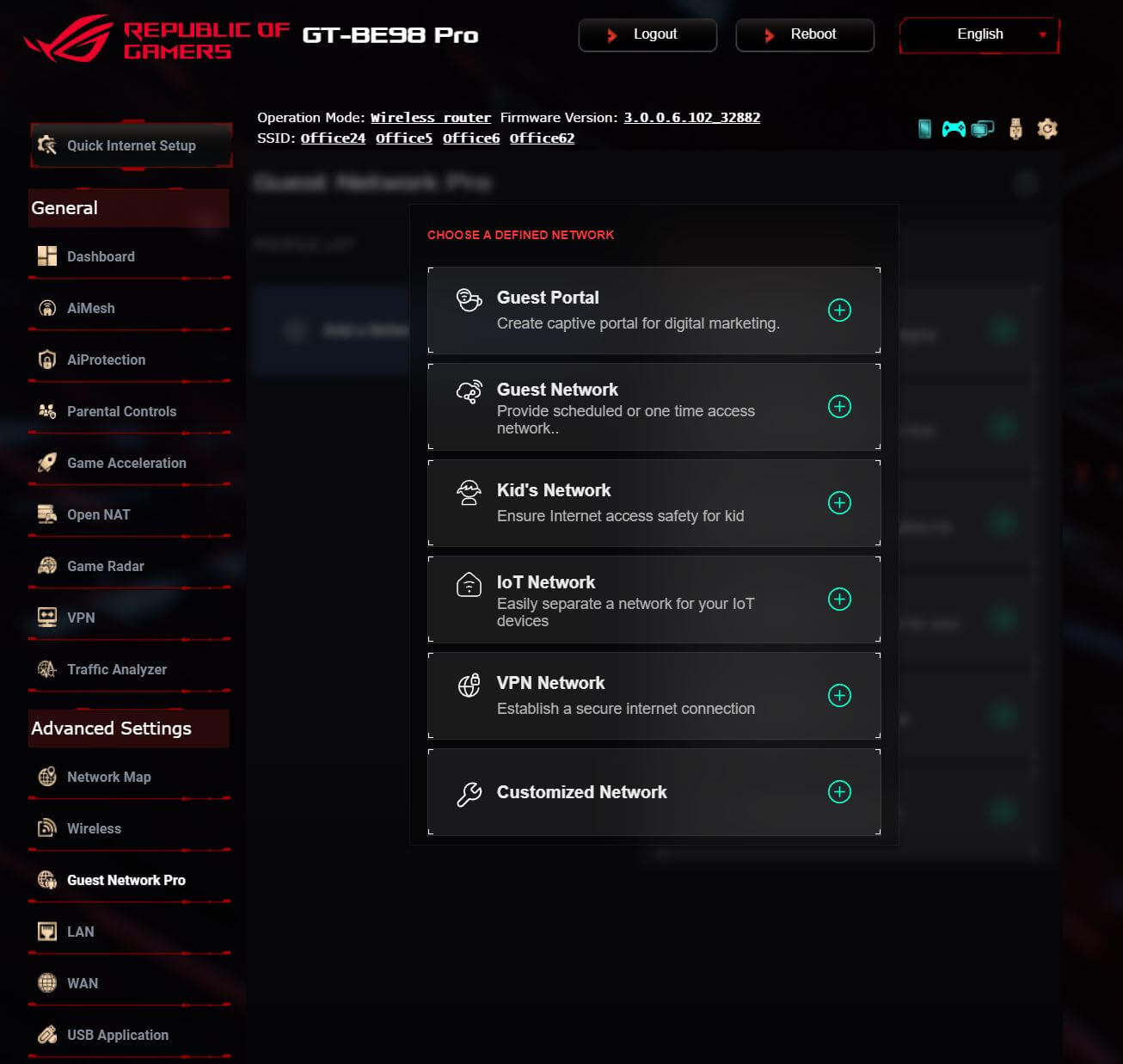Click the Traffic Analyzer sidebar icon

click(47, 669)
